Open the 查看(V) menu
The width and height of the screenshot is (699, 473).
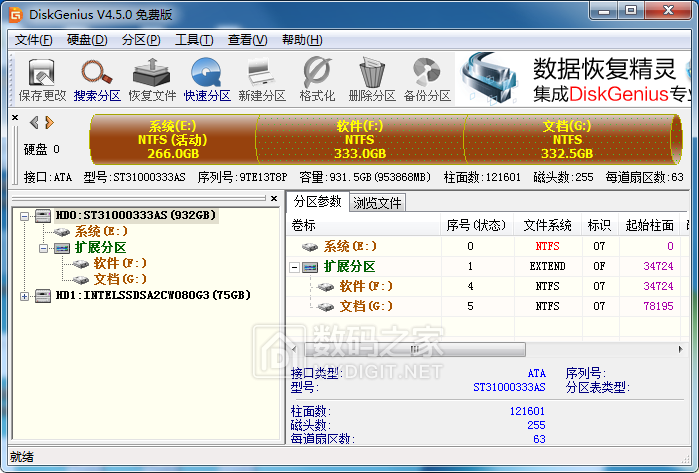point(247,40)
